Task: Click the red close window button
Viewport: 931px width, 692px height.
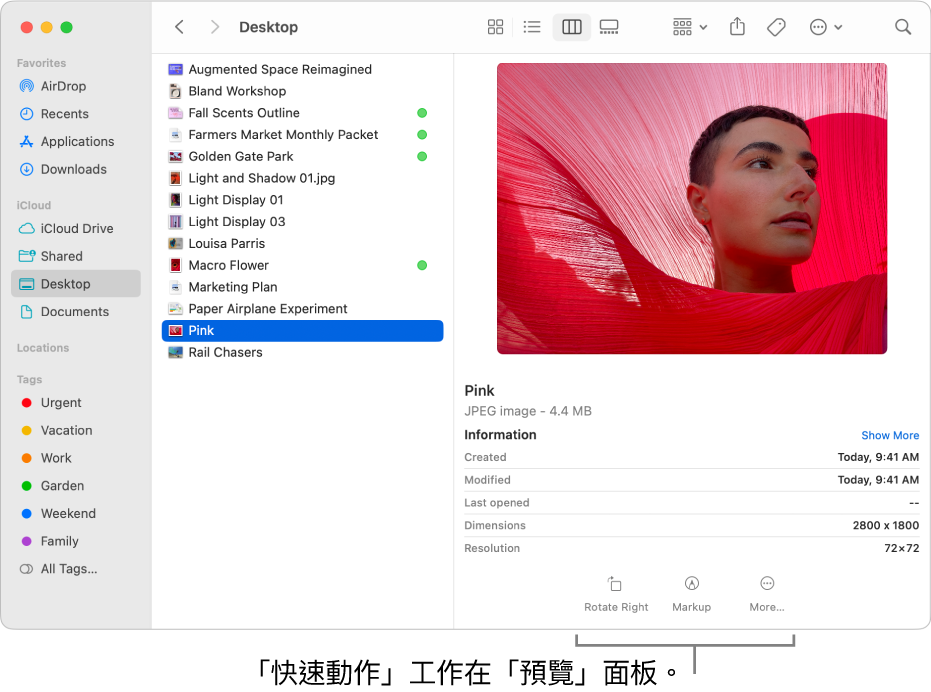Action: (27, 27)
